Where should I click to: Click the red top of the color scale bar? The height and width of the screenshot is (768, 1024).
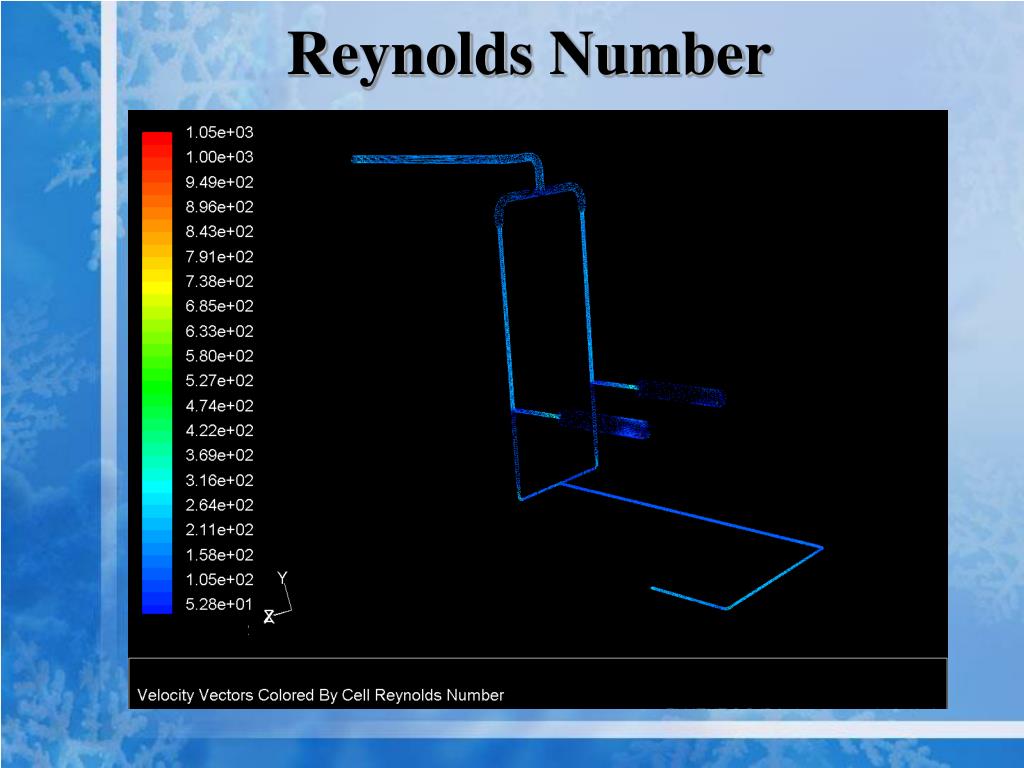[157, 138]
